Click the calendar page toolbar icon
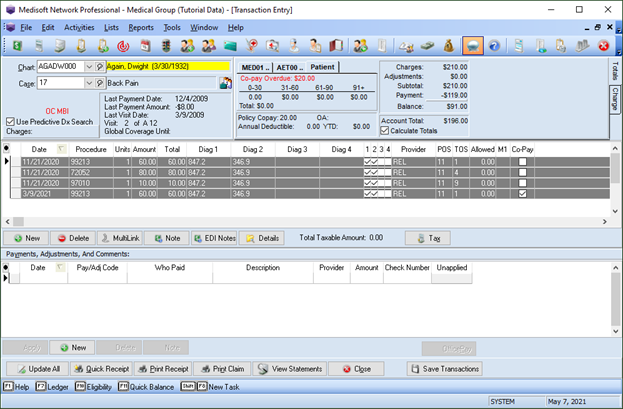The width and height of the screenshot is (623, 409). click(x=145, y=46)
